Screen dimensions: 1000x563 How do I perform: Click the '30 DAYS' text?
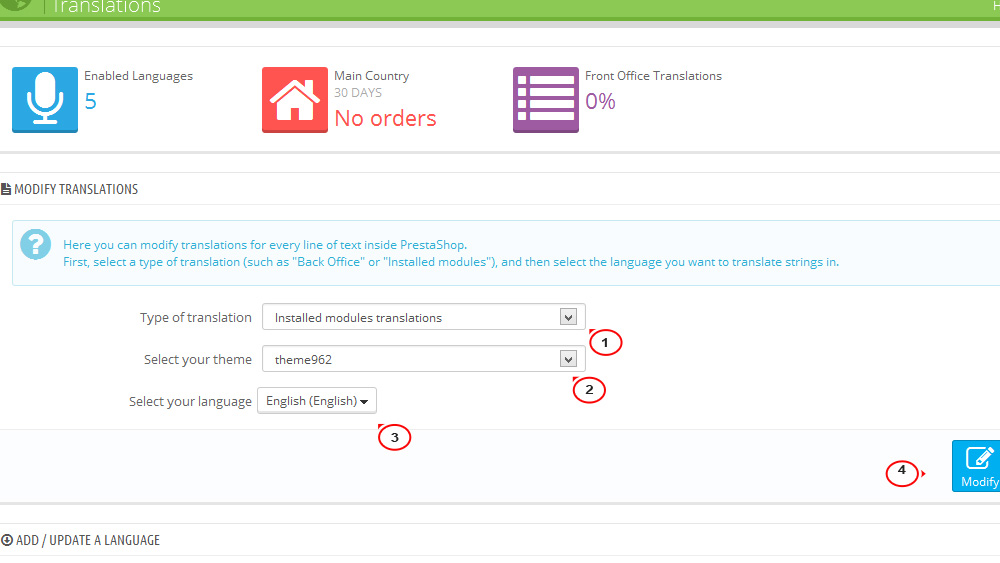click(358, 92)
